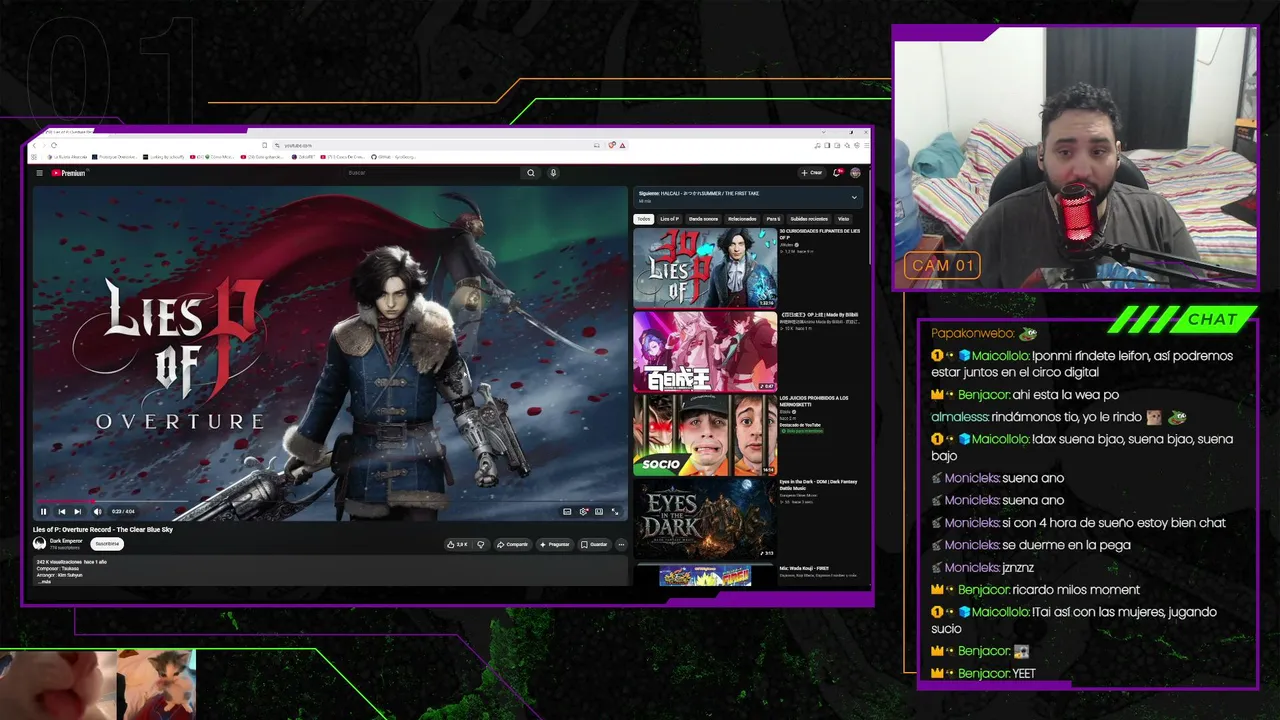
Task: Click the video title text
Action: pyautogui.click(x=103, y=529)
